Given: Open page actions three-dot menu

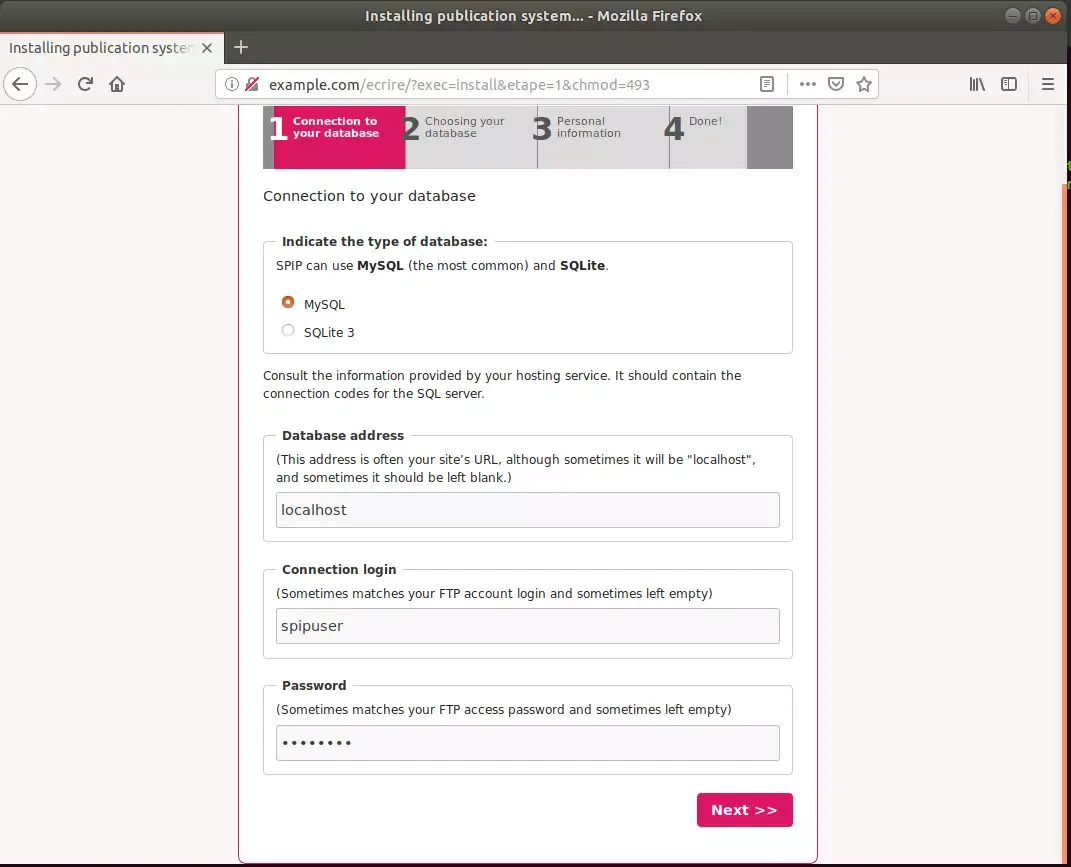Looking at the screenshot, I should pyautogui.click(x=807, y=84).
